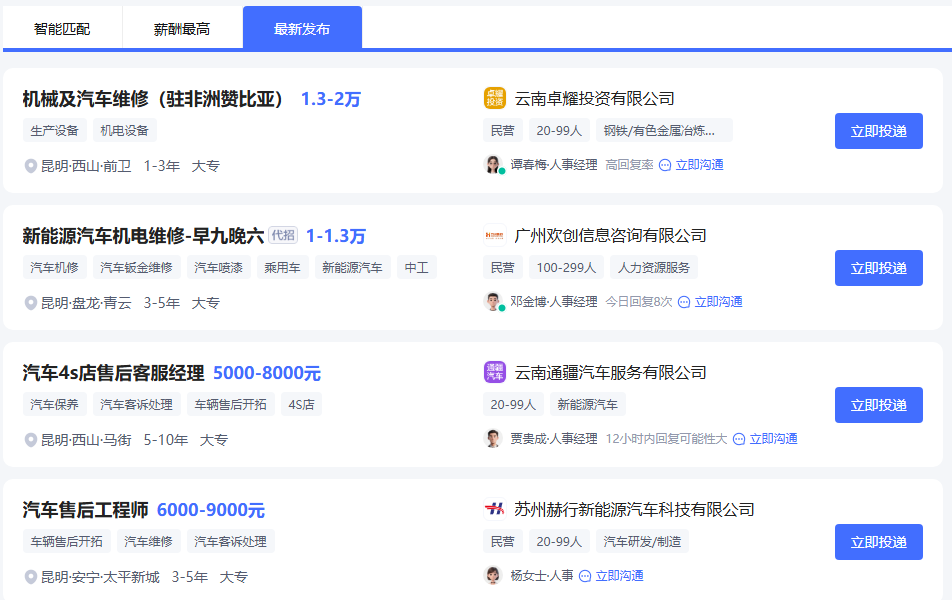The height and width of the screenshot is (600, 952).
Task: Start 立即沟通 chat with 杨女士
Action: pos(611,576)
